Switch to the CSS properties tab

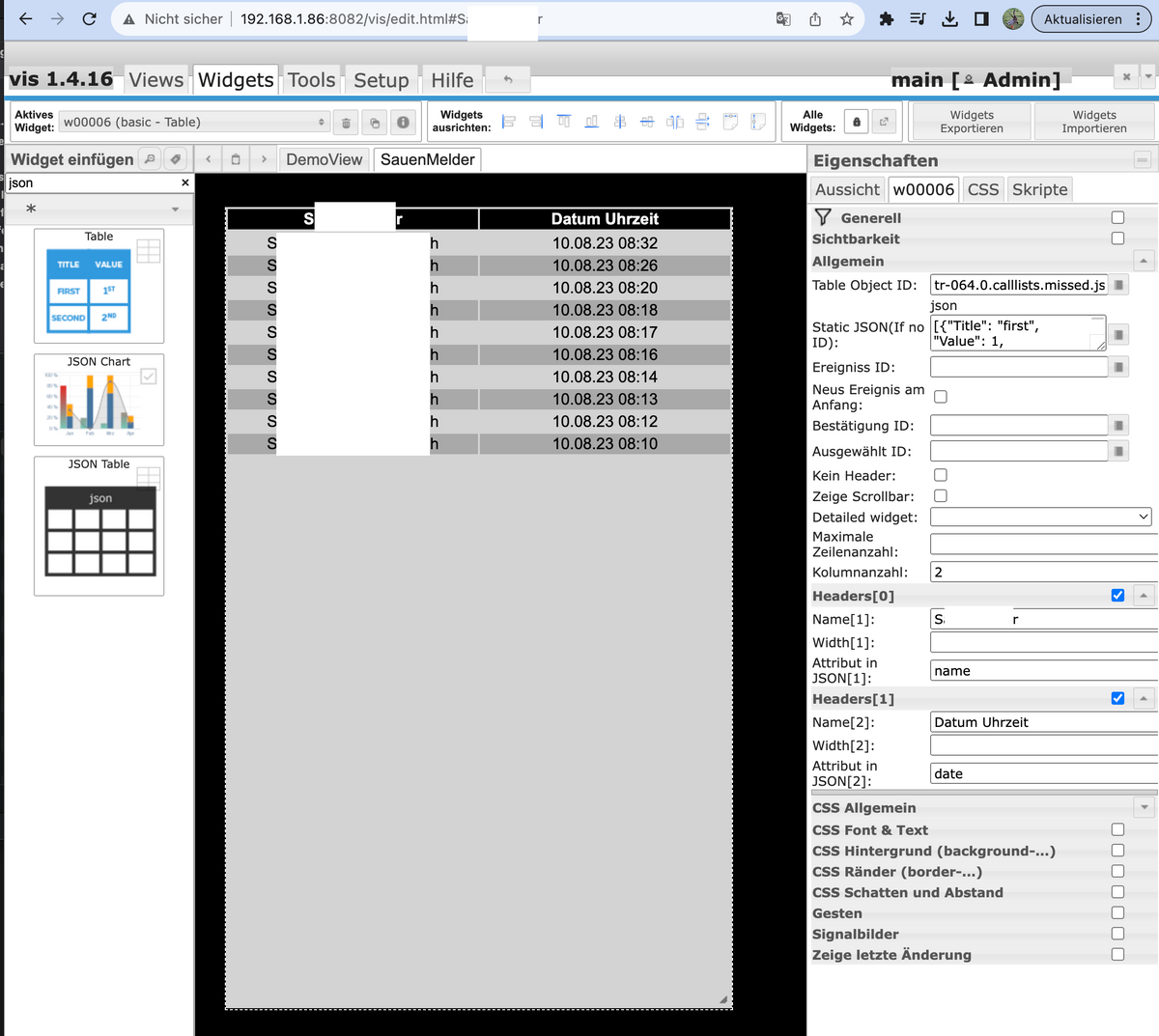click(x=983, y=189)
